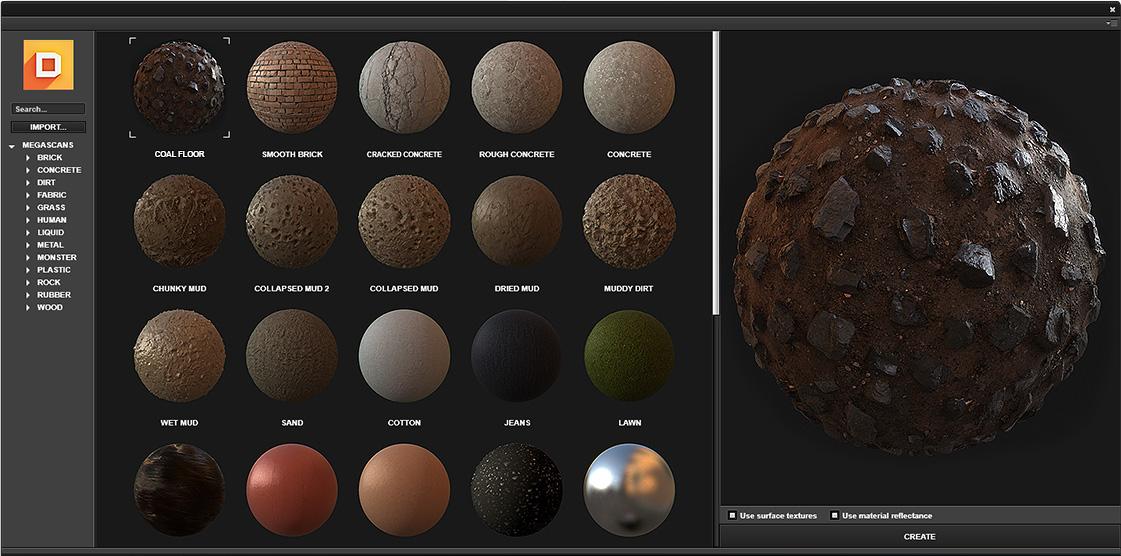The width and height of the screenshot is (1121, 556).
Task: Expand the Fabric category arrow
Action: pyautogui.click(x=28, y=195)
